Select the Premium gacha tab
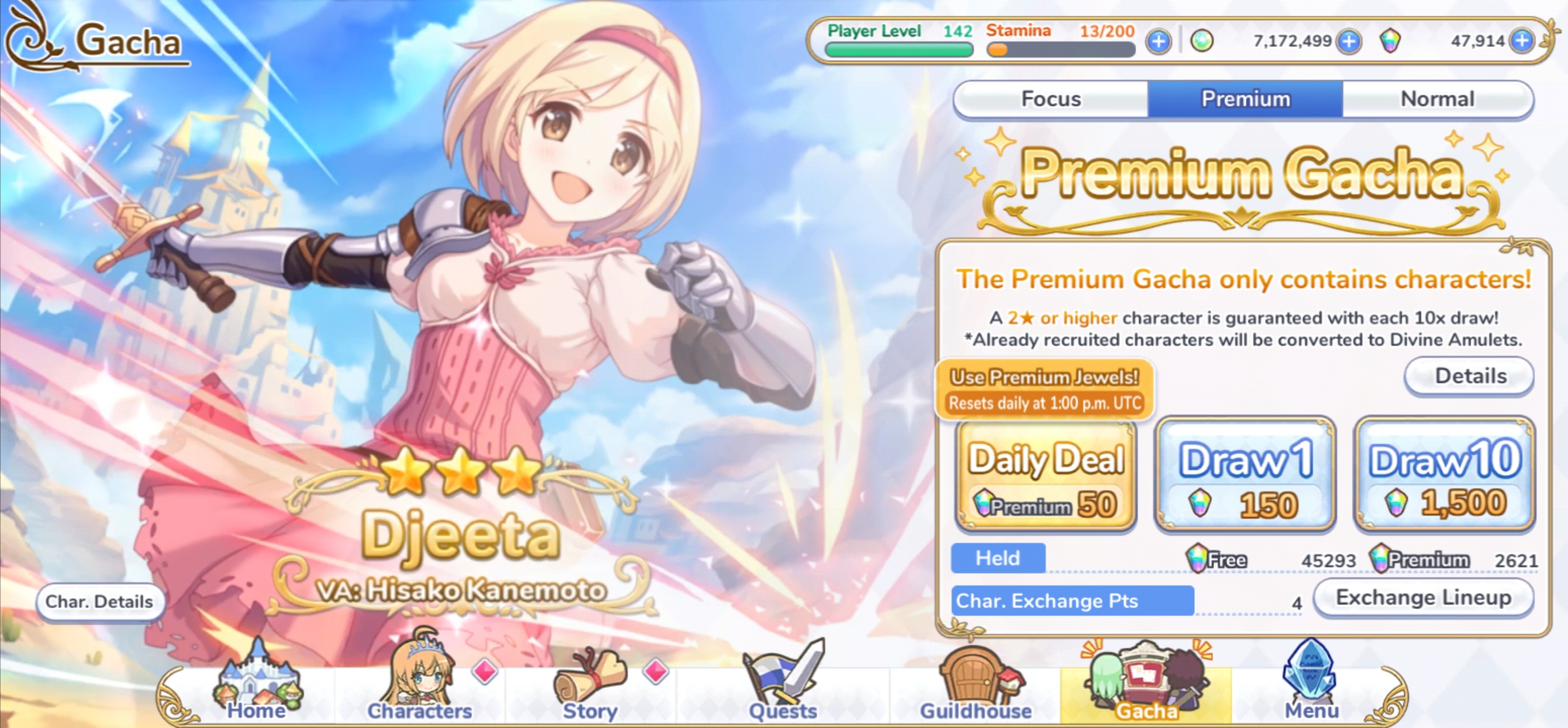Viewport: 1568px width, 728px height. coord(1245,99)
